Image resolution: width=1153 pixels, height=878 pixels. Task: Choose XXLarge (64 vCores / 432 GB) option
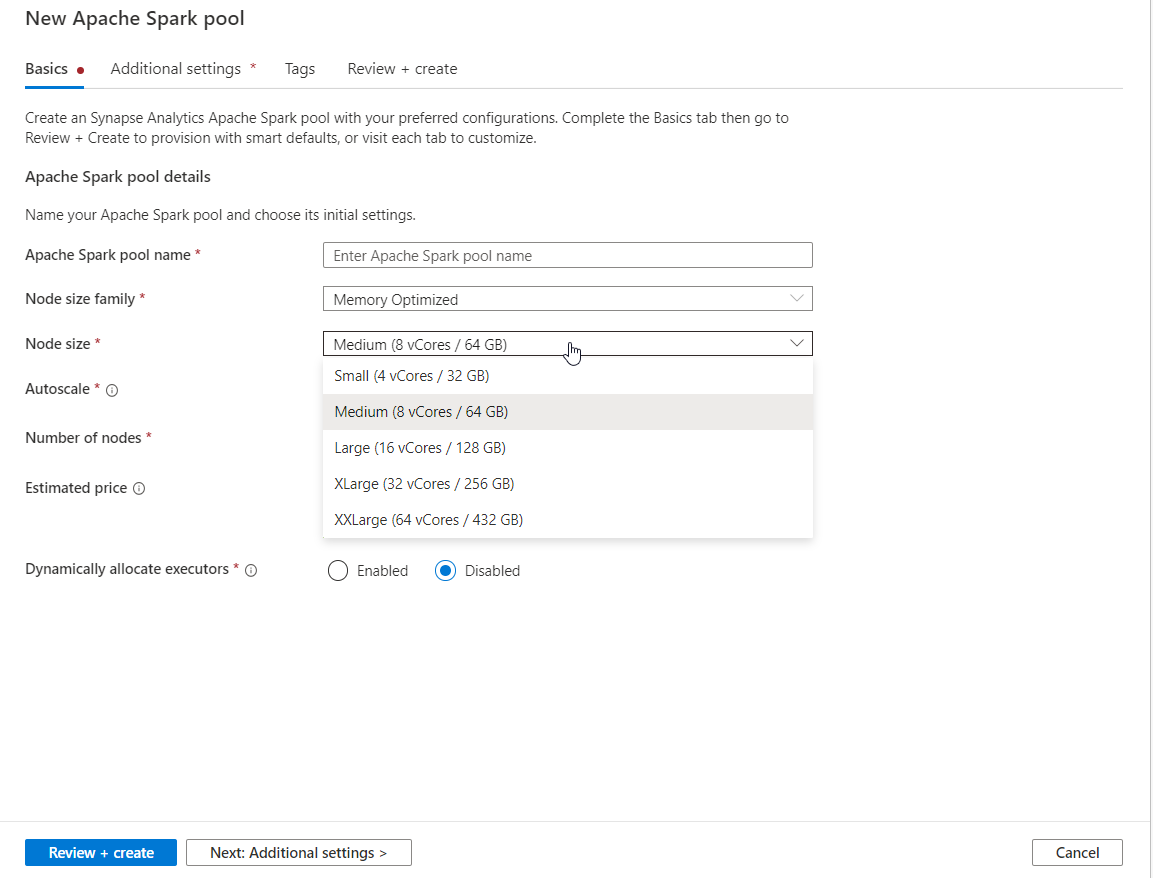pos(427,519)
